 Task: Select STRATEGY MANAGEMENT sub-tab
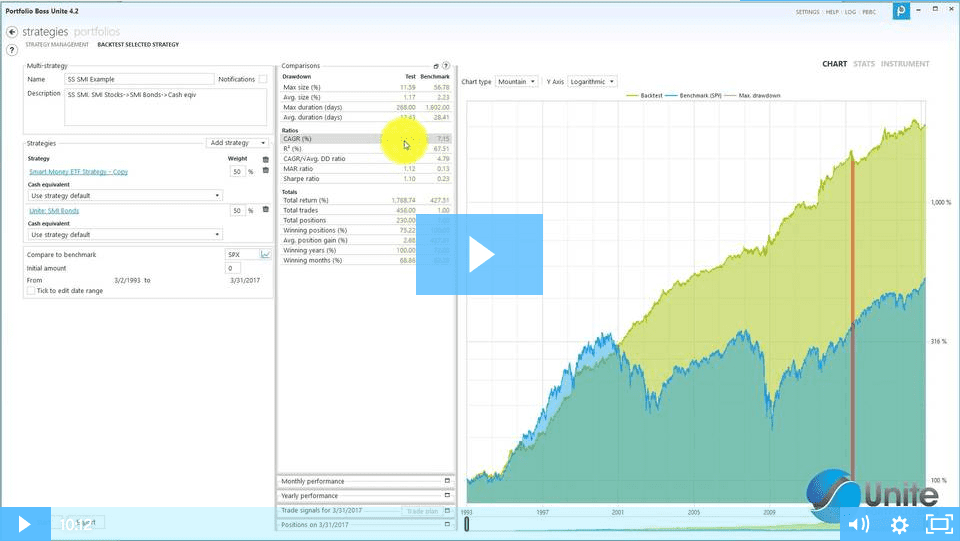[57, 45]
